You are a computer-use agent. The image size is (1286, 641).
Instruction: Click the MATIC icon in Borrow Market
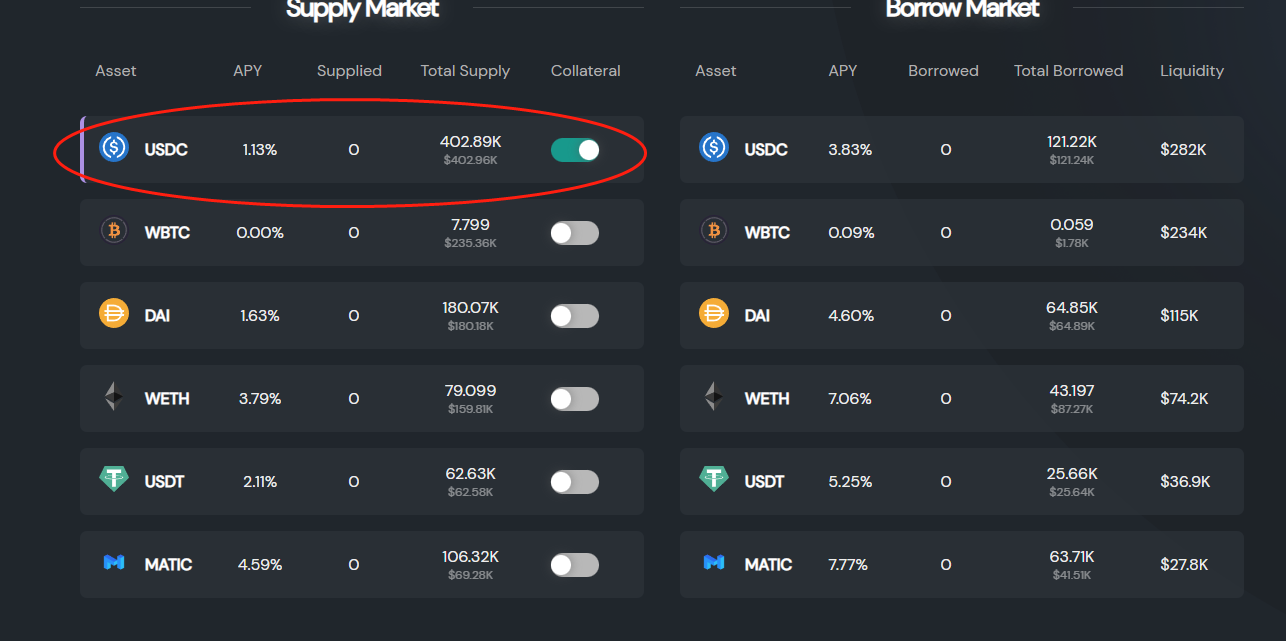click(714, 563)
